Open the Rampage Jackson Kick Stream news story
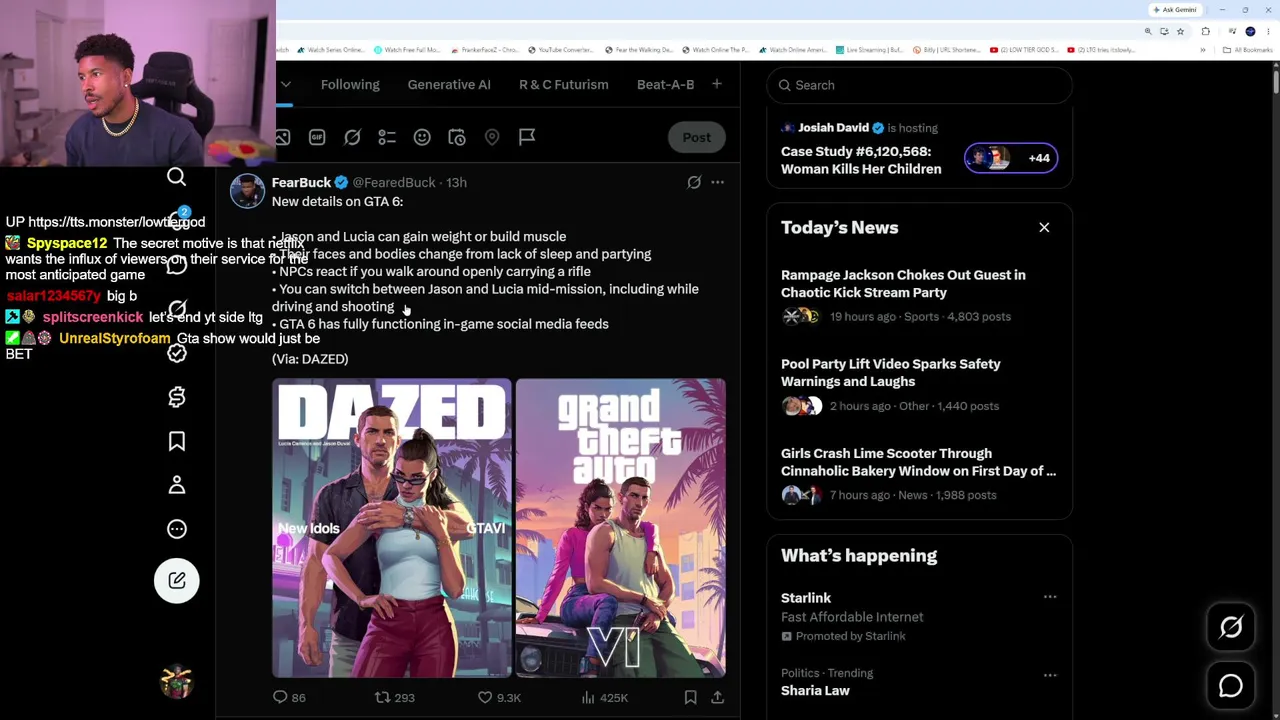 919,296
